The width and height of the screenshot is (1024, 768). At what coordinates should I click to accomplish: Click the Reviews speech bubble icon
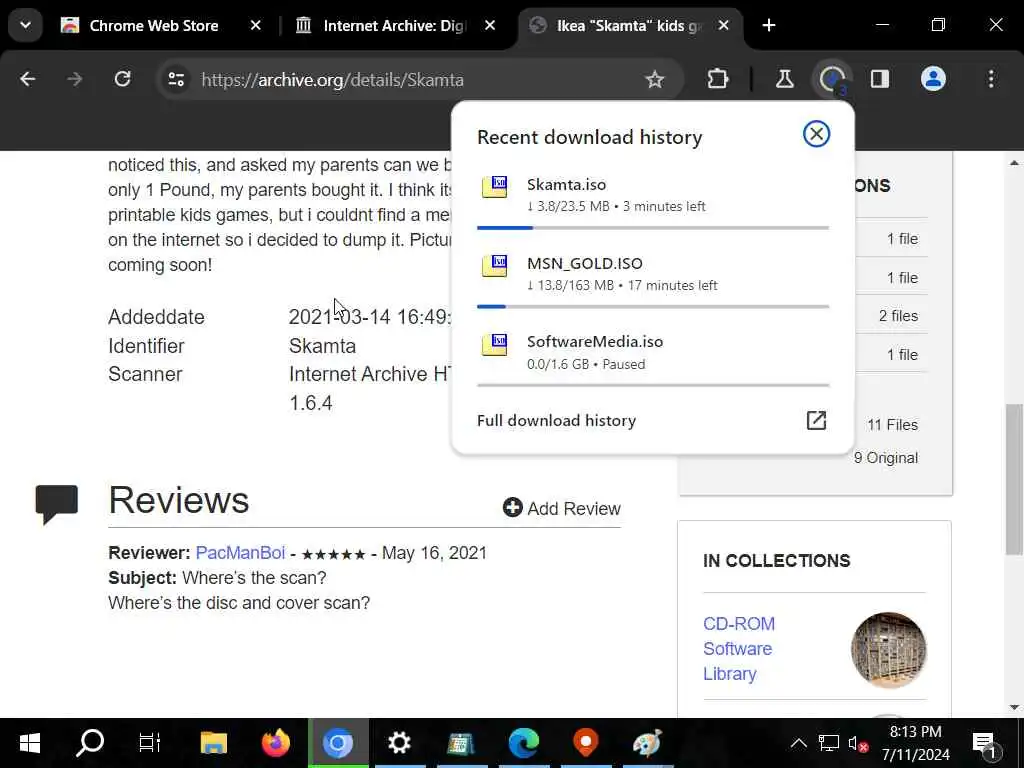click(57, 504)
